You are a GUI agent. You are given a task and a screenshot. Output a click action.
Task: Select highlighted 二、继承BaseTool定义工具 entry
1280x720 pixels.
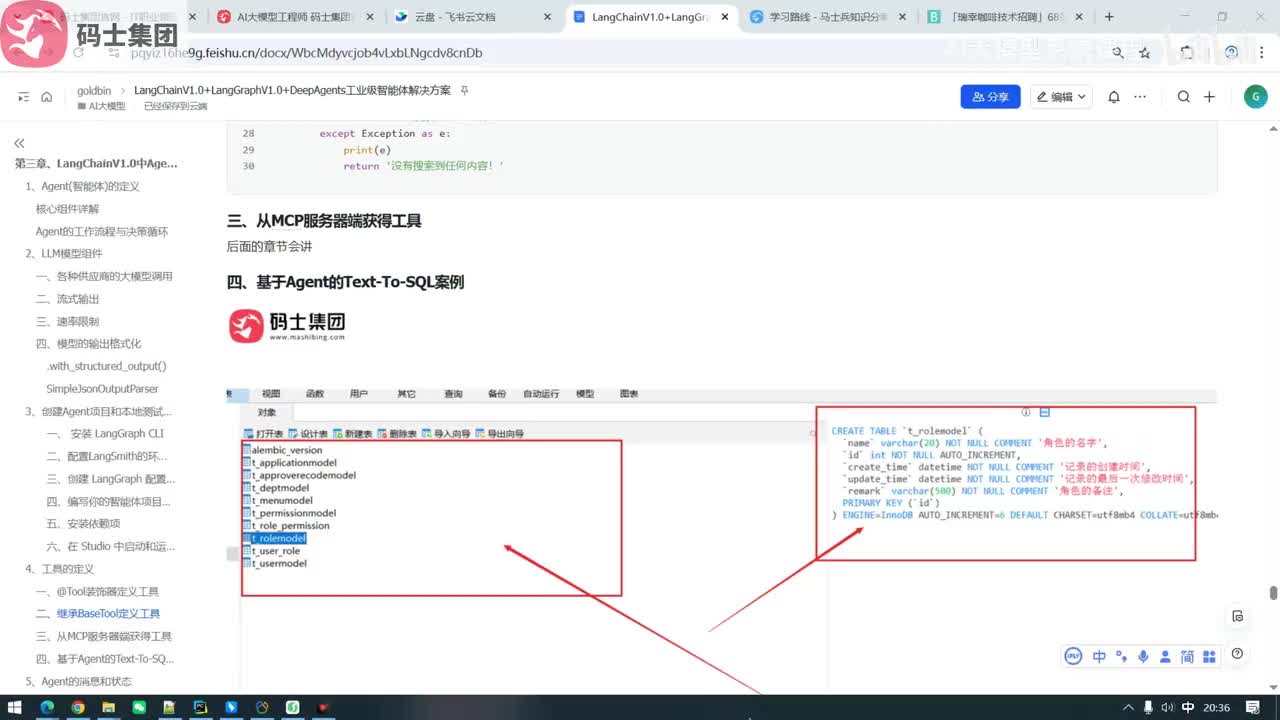point(98,614)
